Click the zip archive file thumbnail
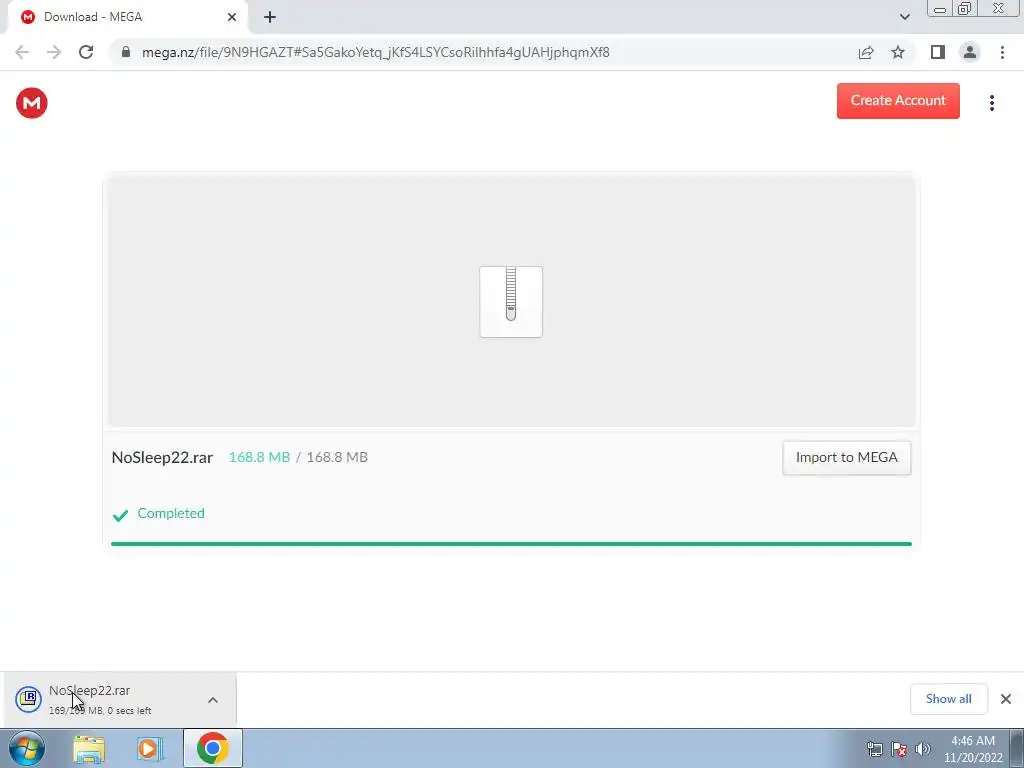This screenshot has height=768, width=1024. coord(511,302)
